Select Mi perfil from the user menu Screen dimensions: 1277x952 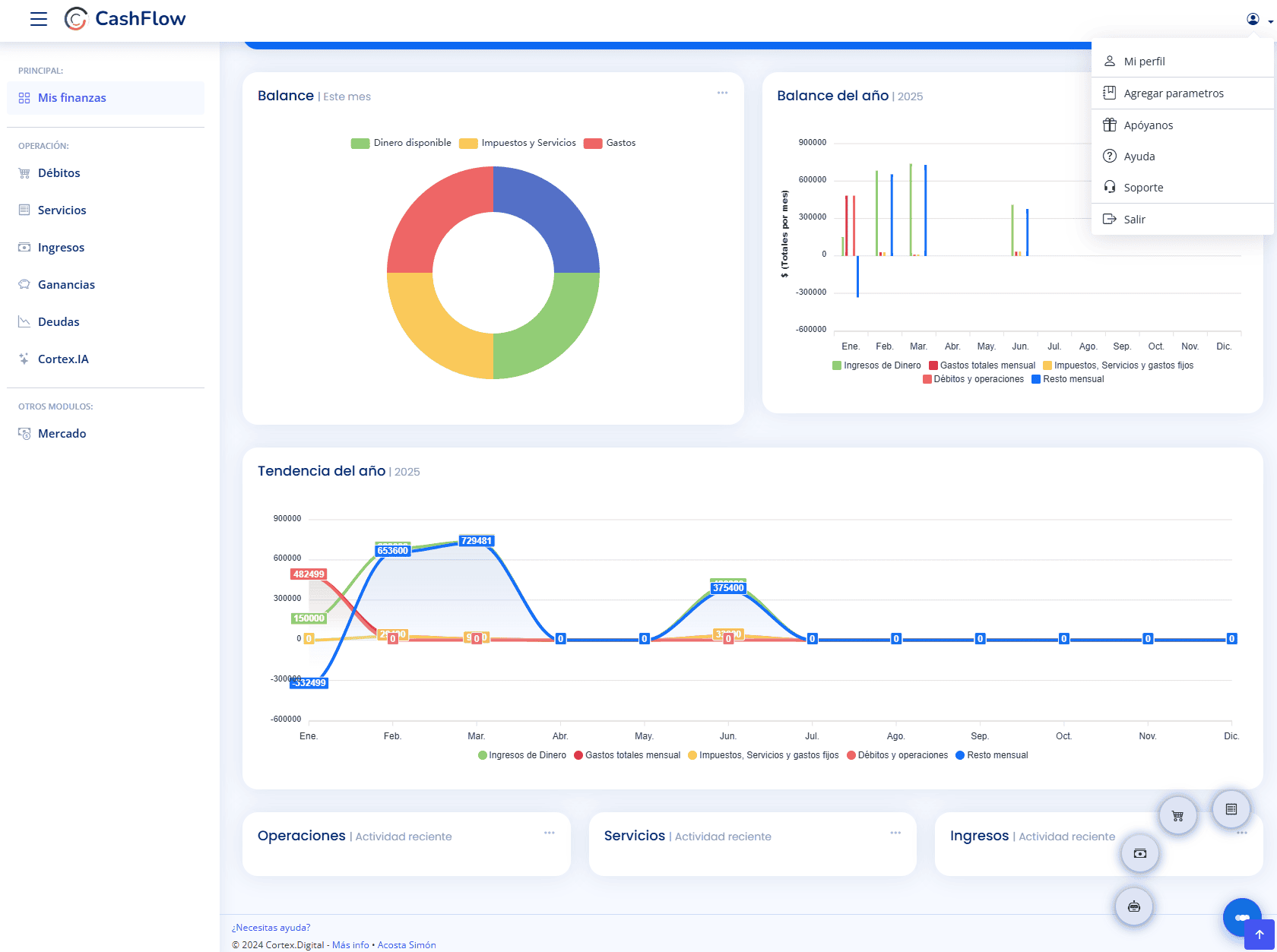click(x=1143, y=62)
